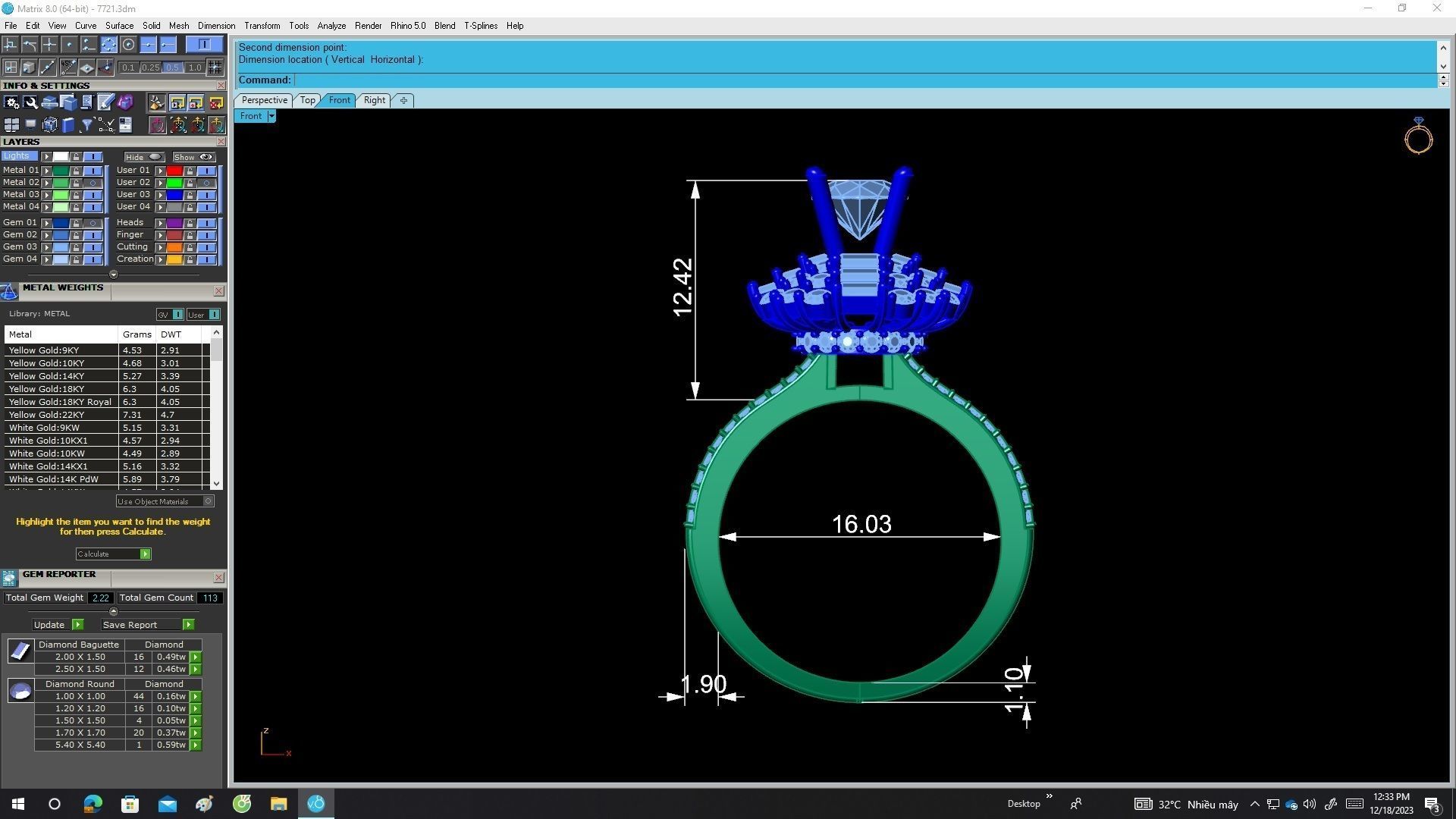Toggle the Point osnap icon
The width and height of the screenshot is (1456, 819).
[69, 45]
